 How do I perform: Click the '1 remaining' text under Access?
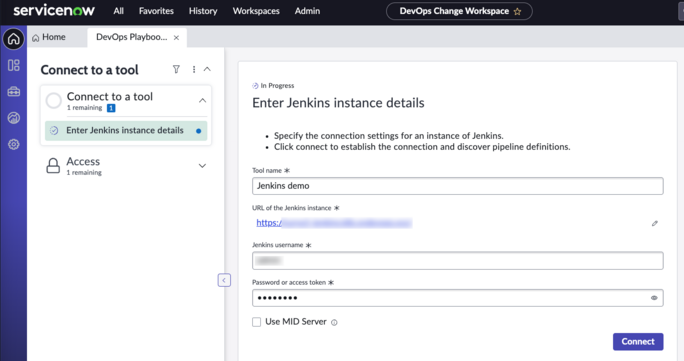click(84, 173)
